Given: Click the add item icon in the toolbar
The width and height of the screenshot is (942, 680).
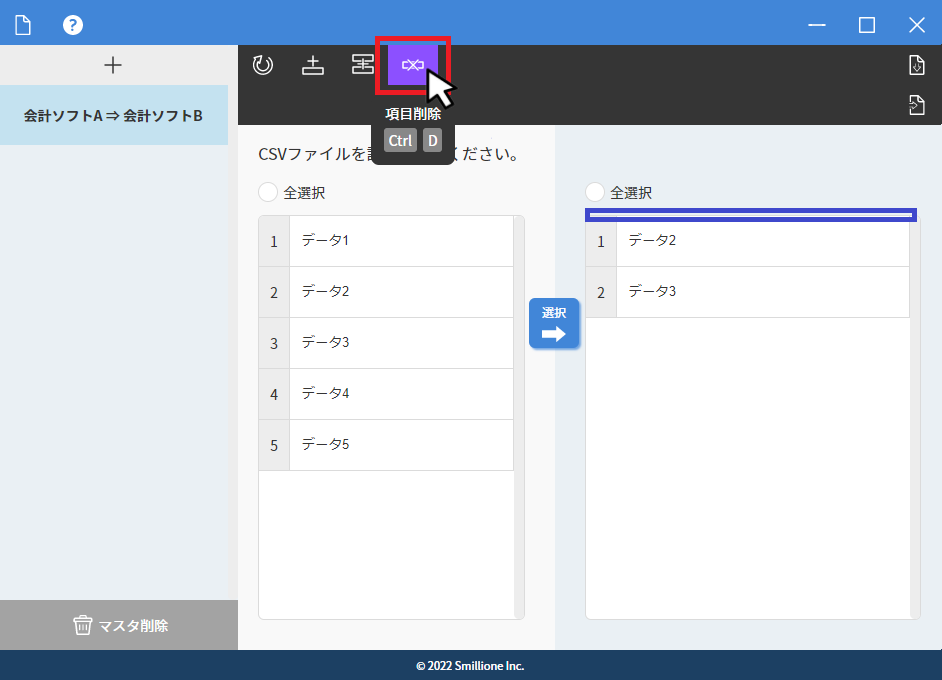Looking at the screenshot, I should pyautogui.click(x=313, y=66).
